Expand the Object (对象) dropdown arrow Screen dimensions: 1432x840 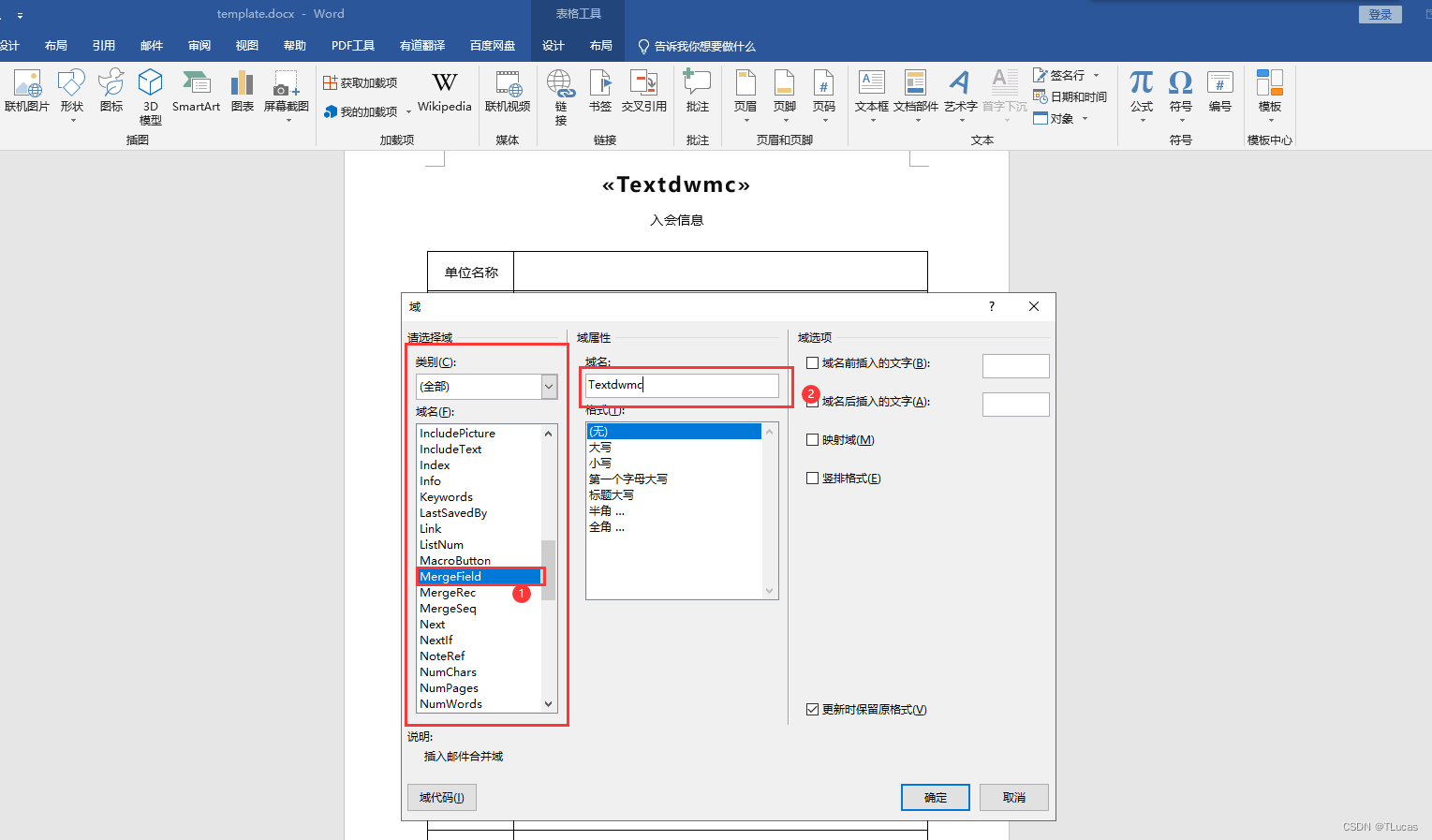[x=1085, y=119]
